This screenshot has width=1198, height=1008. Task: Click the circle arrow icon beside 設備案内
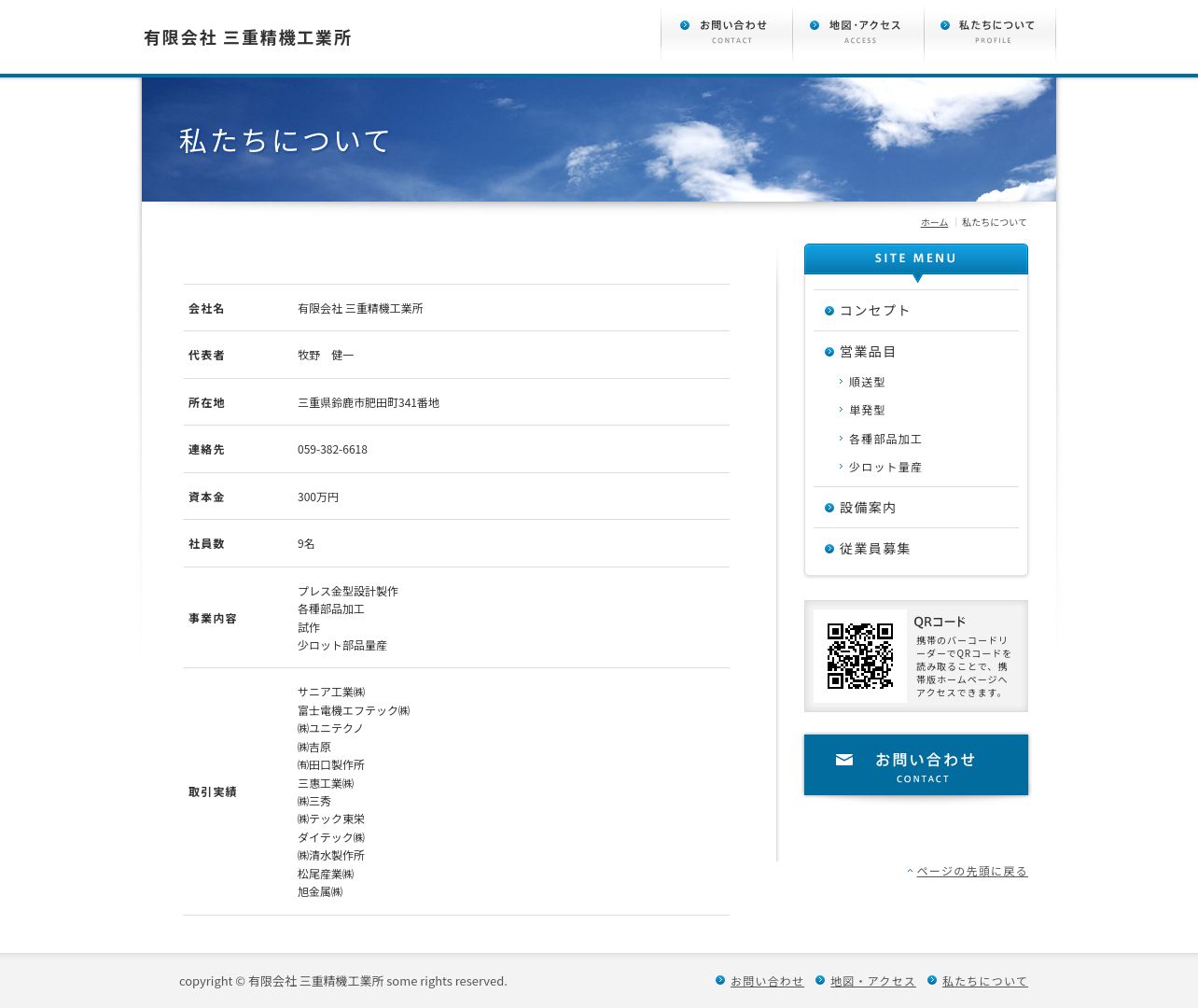point(829,508)
